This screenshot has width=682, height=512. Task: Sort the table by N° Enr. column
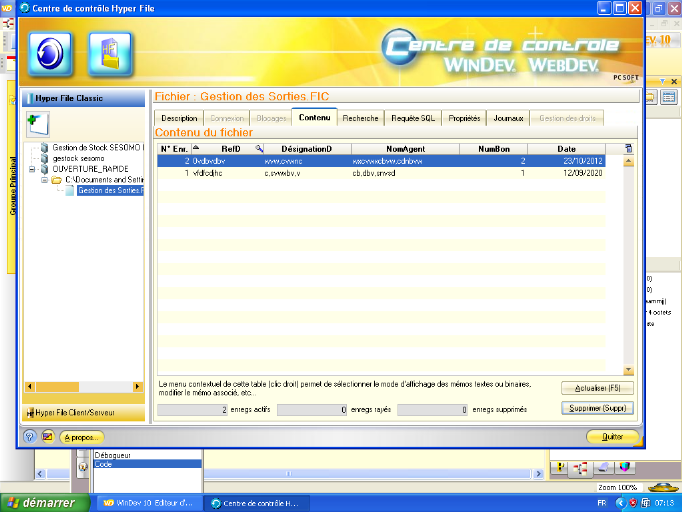point(174,149)
